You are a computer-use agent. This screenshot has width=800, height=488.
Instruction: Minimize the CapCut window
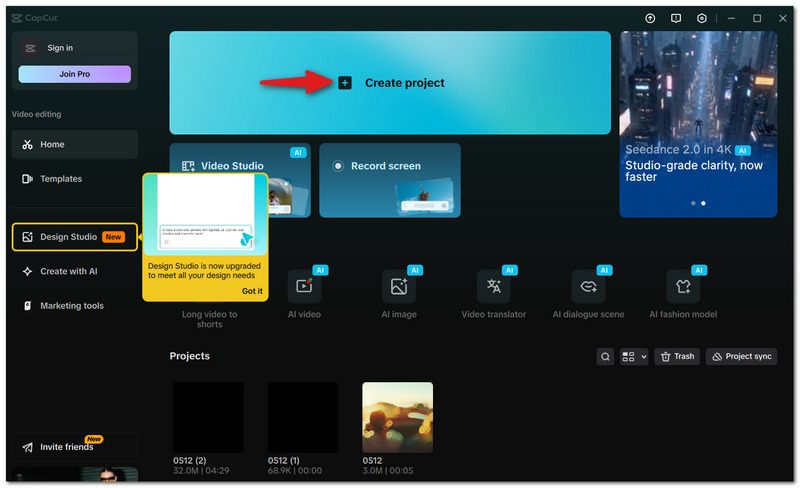click(x=731, y=18)
